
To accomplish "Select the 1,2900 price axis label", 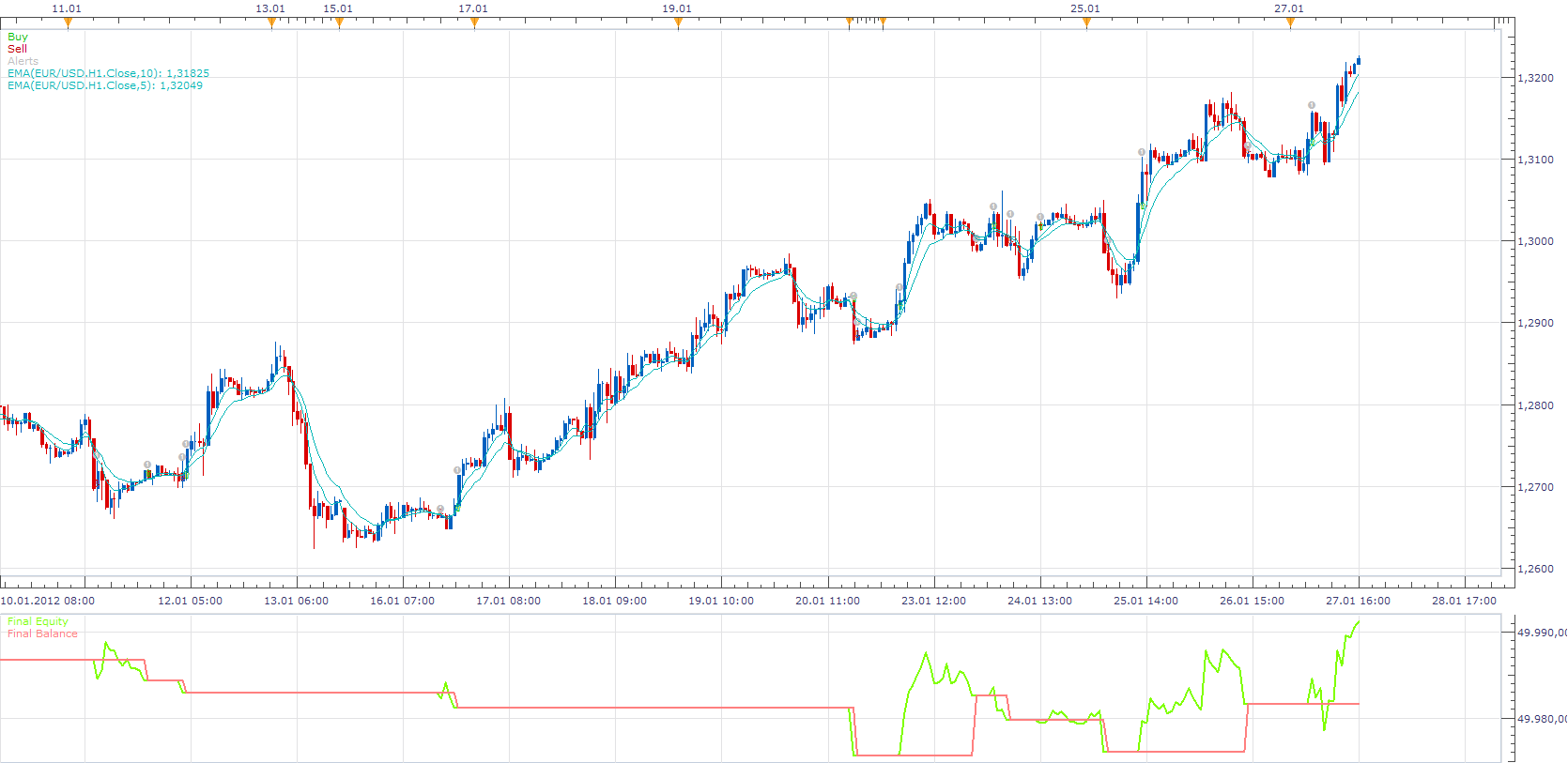I will [x=1536, y=323].
